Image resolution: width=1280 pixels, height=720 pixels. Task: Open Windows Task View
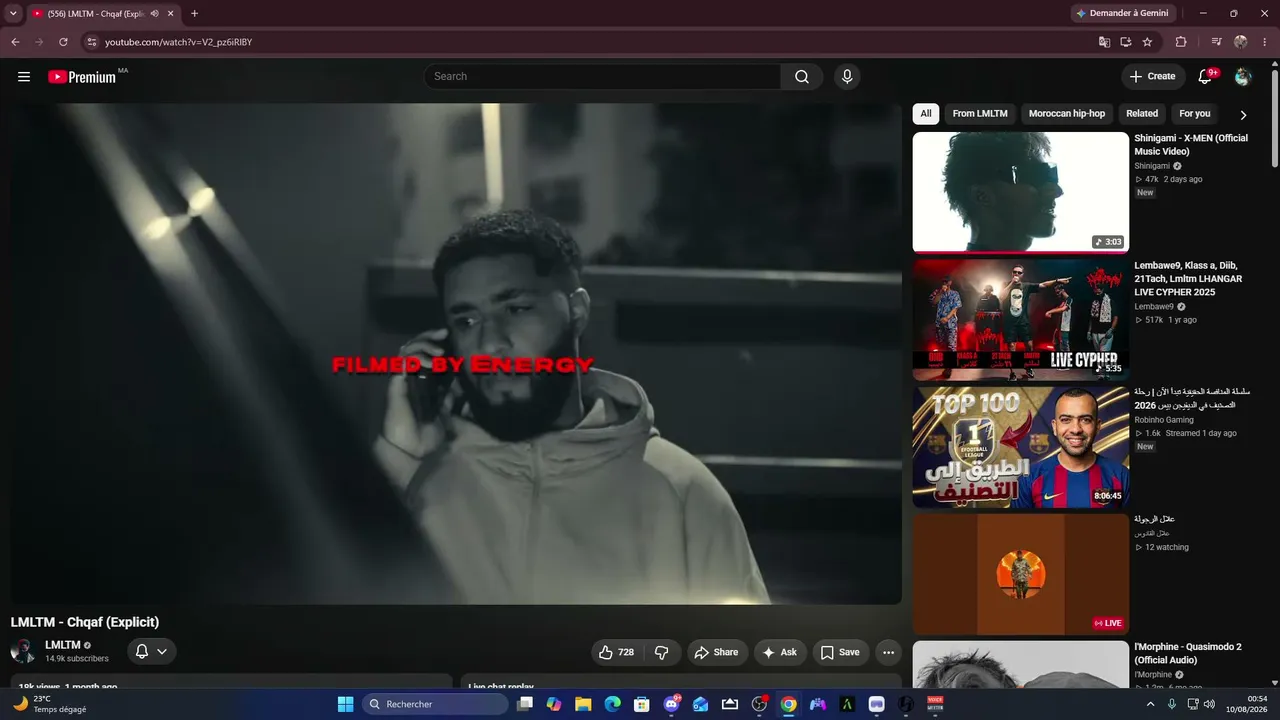tap(524, 704)
